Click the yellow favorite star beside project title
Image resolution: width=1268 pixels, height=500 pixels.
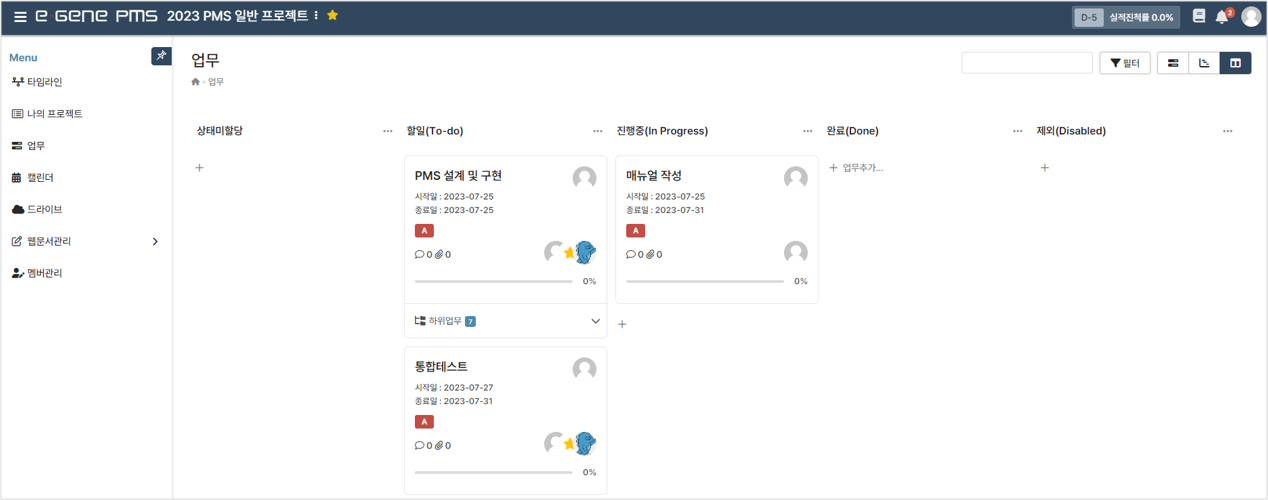point(333,16)
